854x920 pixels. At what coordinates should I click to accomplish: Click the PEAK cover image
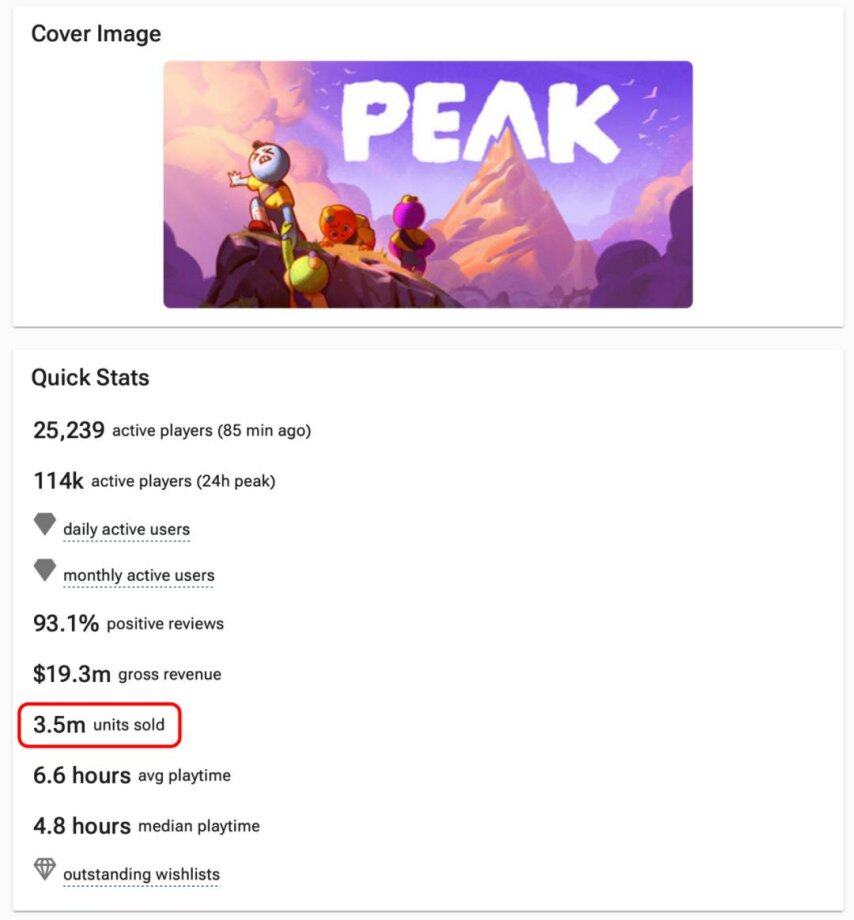(428, 184)
